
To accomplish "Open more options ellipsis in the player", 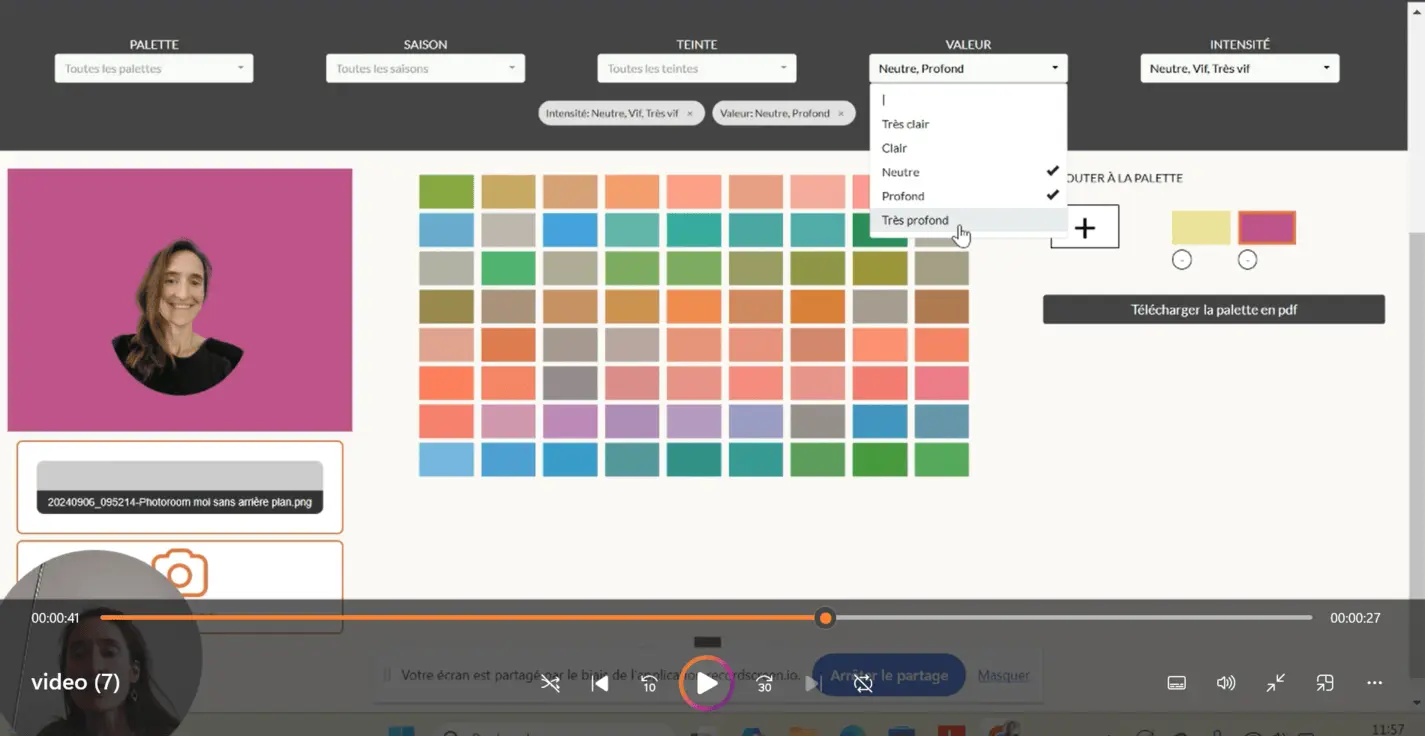I will click(x=1374, y=683).
